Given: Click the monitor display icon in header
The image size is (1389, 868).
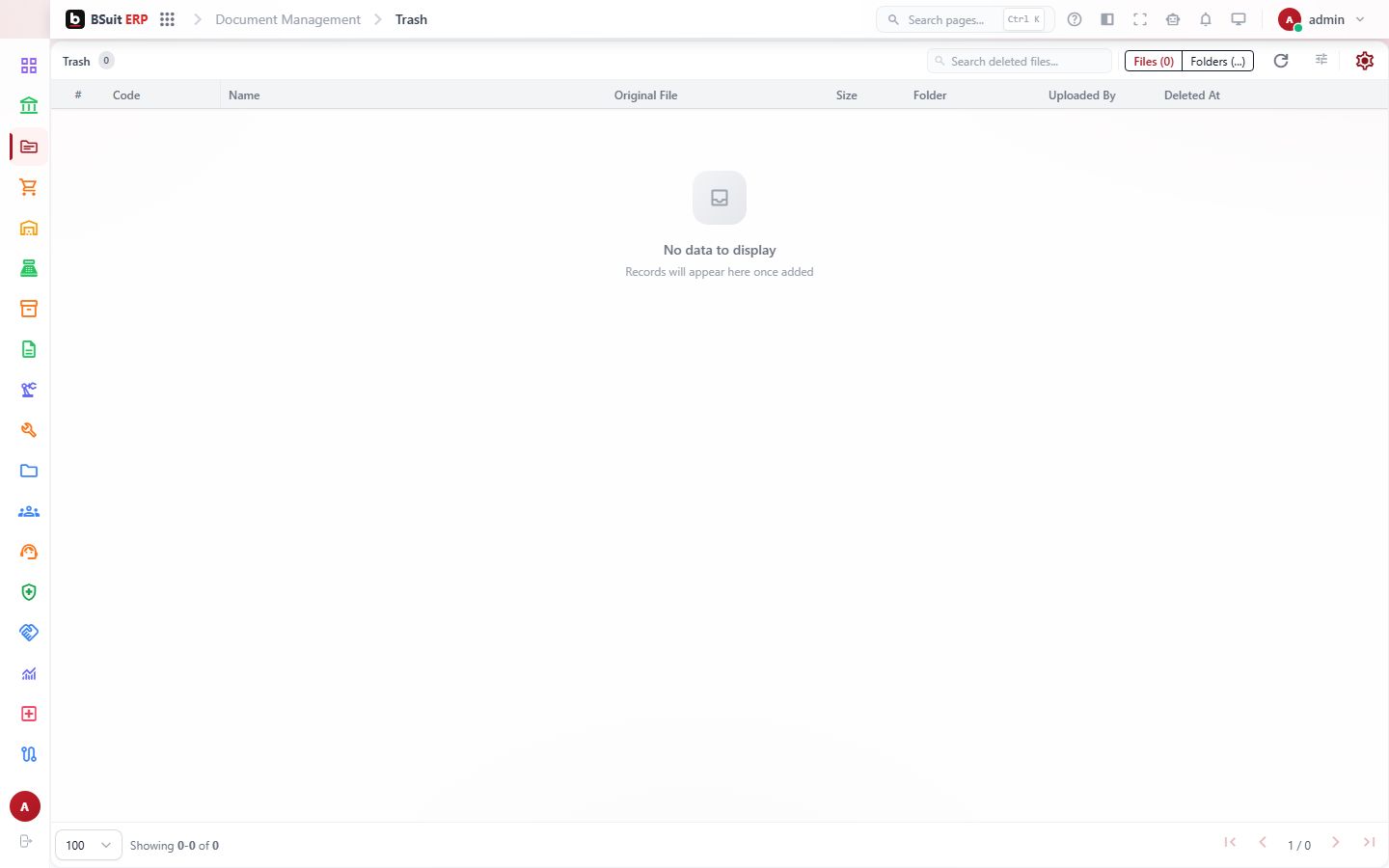Looking at the screenshot, I should tap(1239, 19).
